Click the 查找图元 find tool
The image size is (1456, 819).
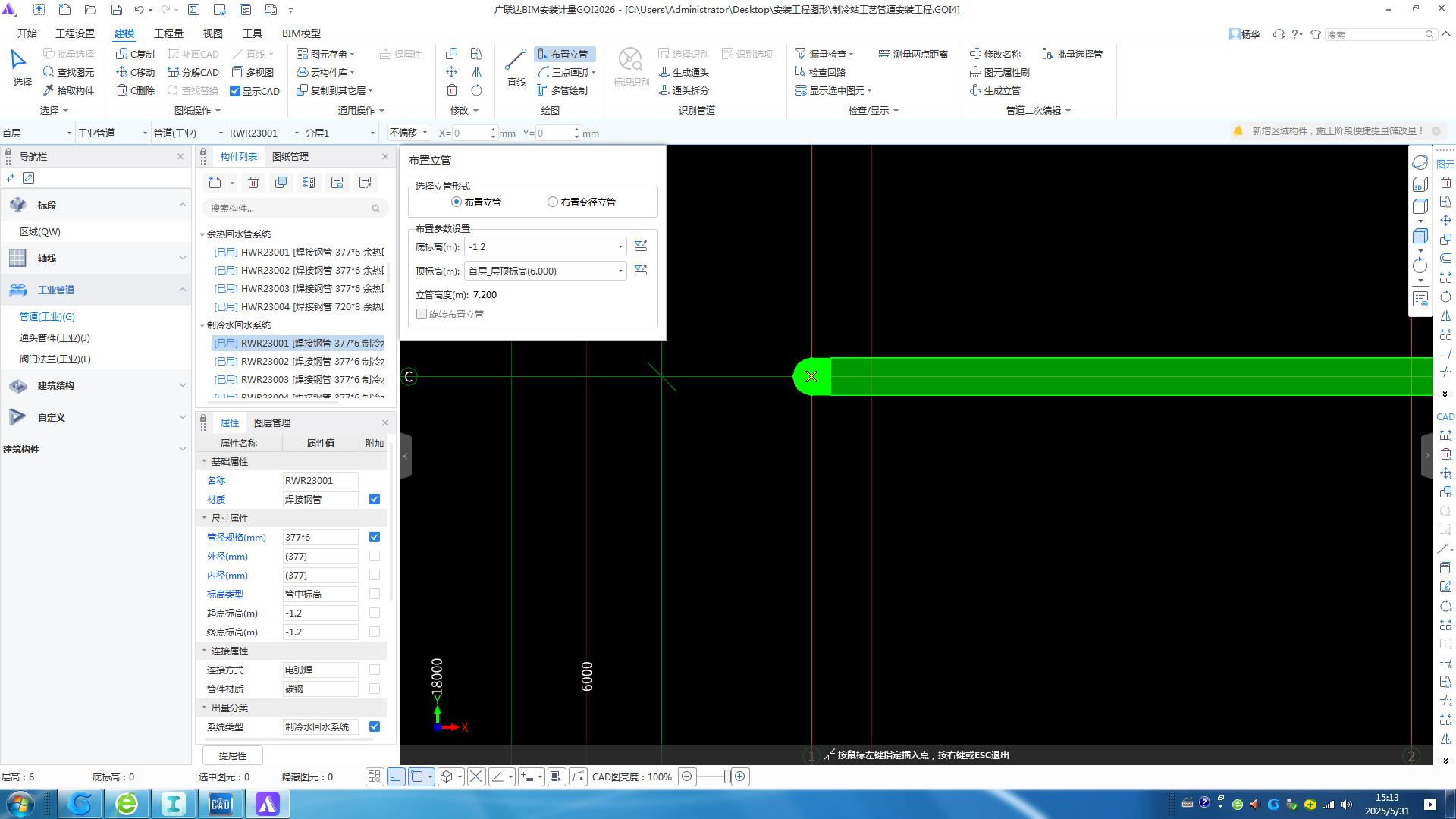pyautogui.click(x=68, y=72)
